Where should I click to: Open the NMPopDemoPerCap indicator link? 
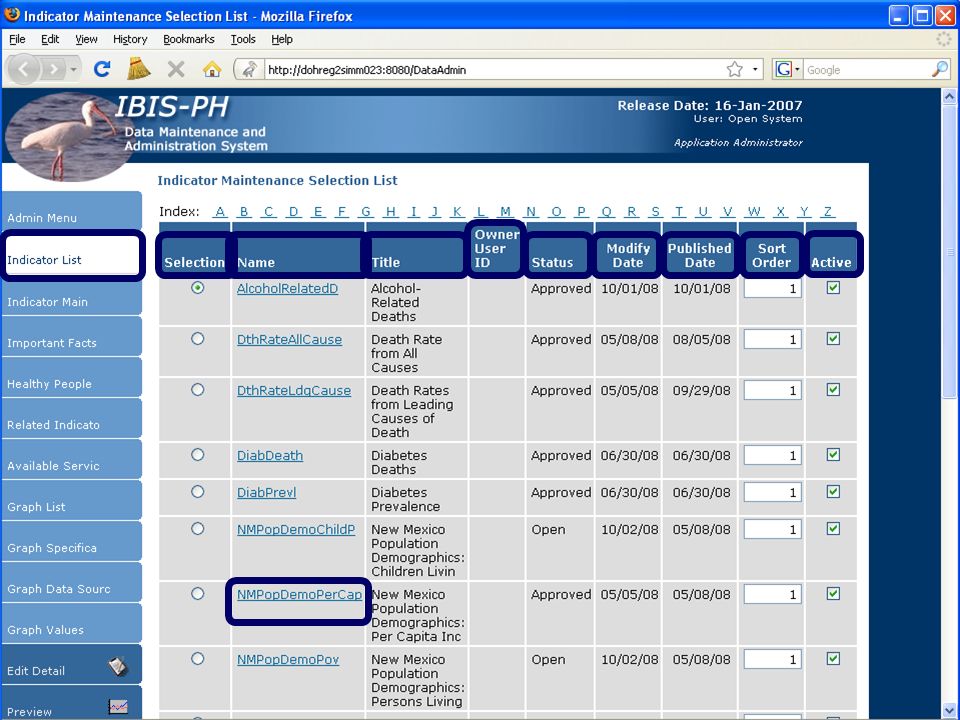coord(299,594)
